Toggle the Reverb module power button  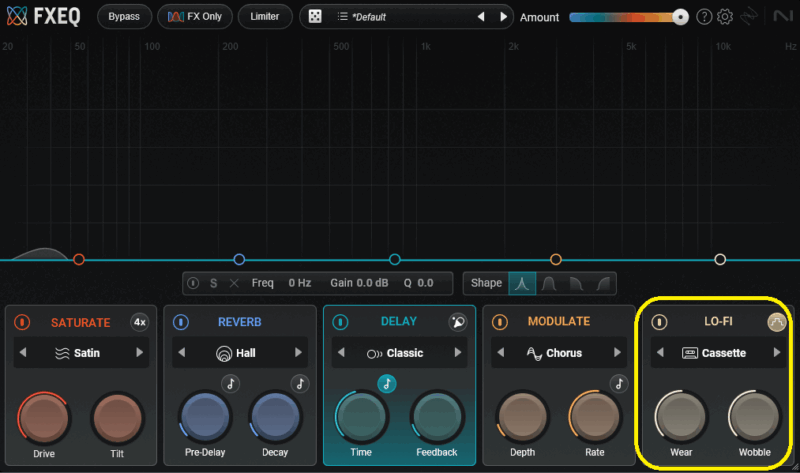point(181,322)
